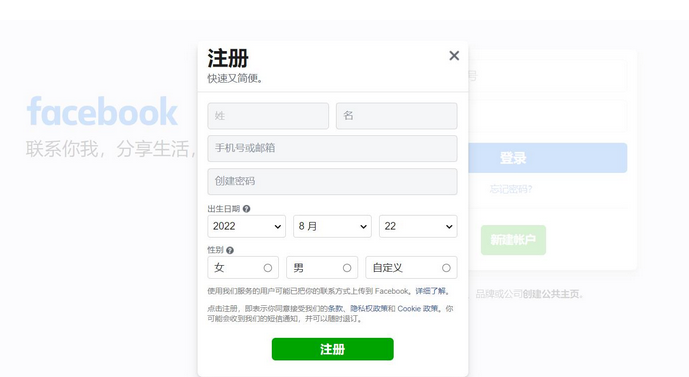Open the 详细了解 link

[431, 291]
